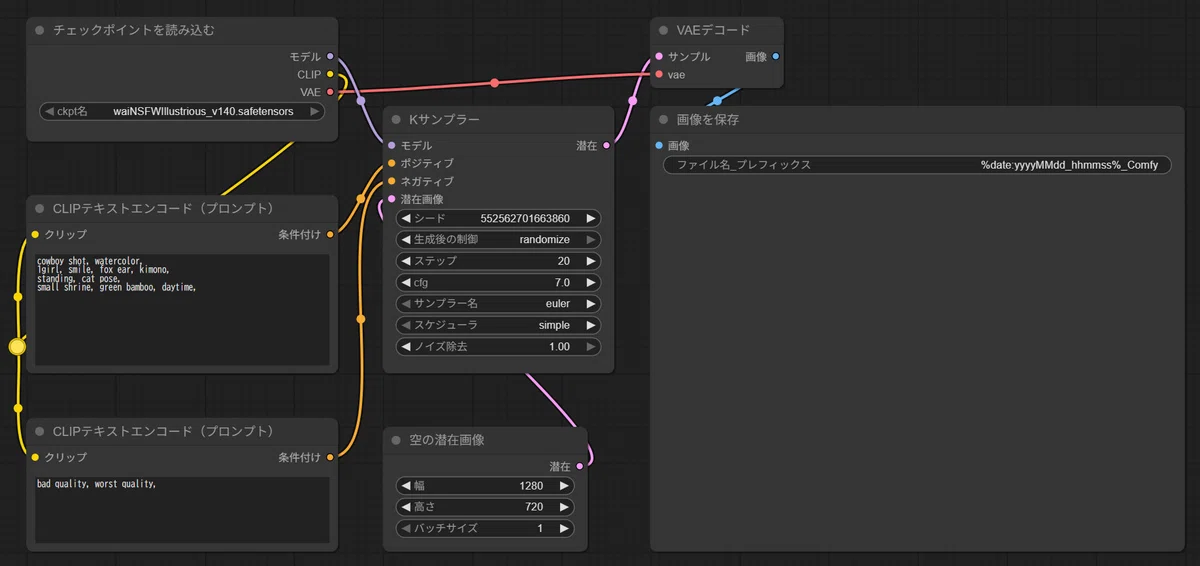Decrease the シード value with its left arrow
This screenshot has height=566, width=1200.
tap(407, 218)
